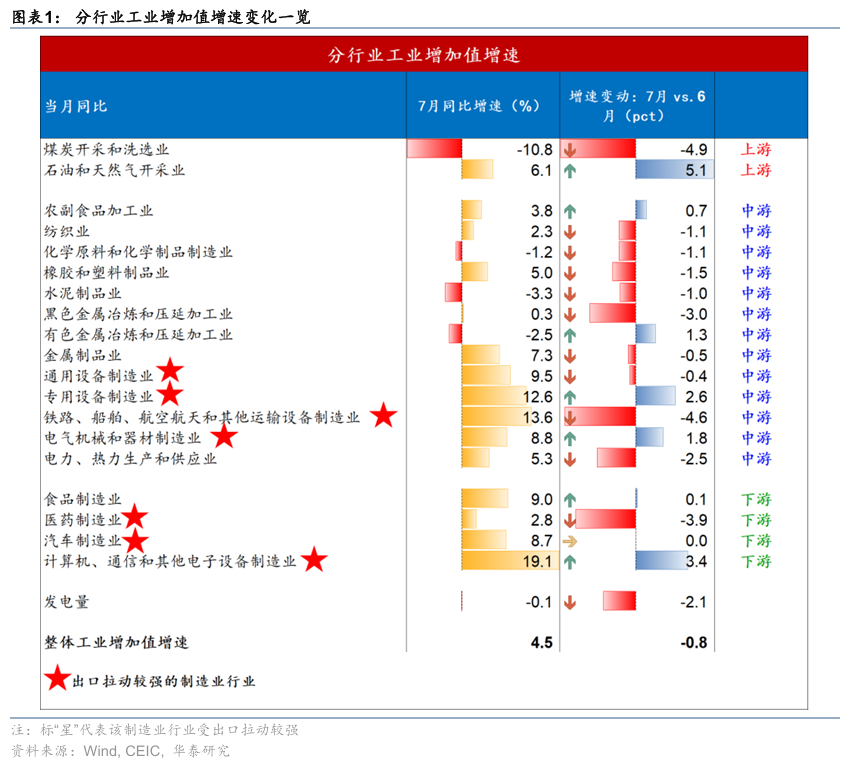Click the legend text 出口拉动较强的制造业行业

[164, 682]
